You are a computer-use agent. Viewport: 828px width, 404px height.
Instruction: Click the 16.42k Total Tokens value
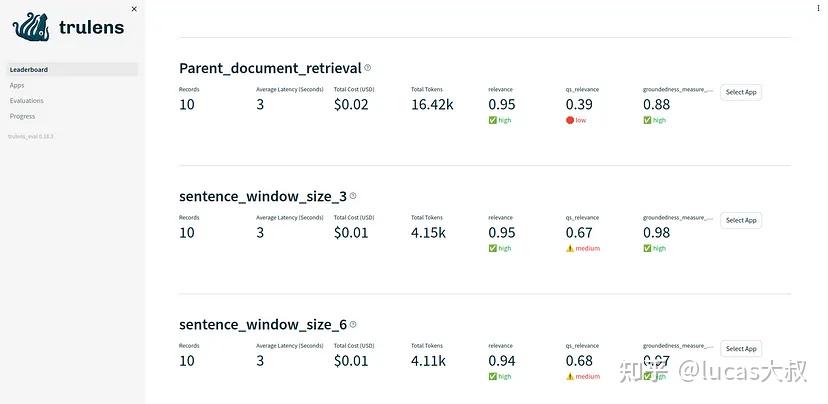[432, 104]
